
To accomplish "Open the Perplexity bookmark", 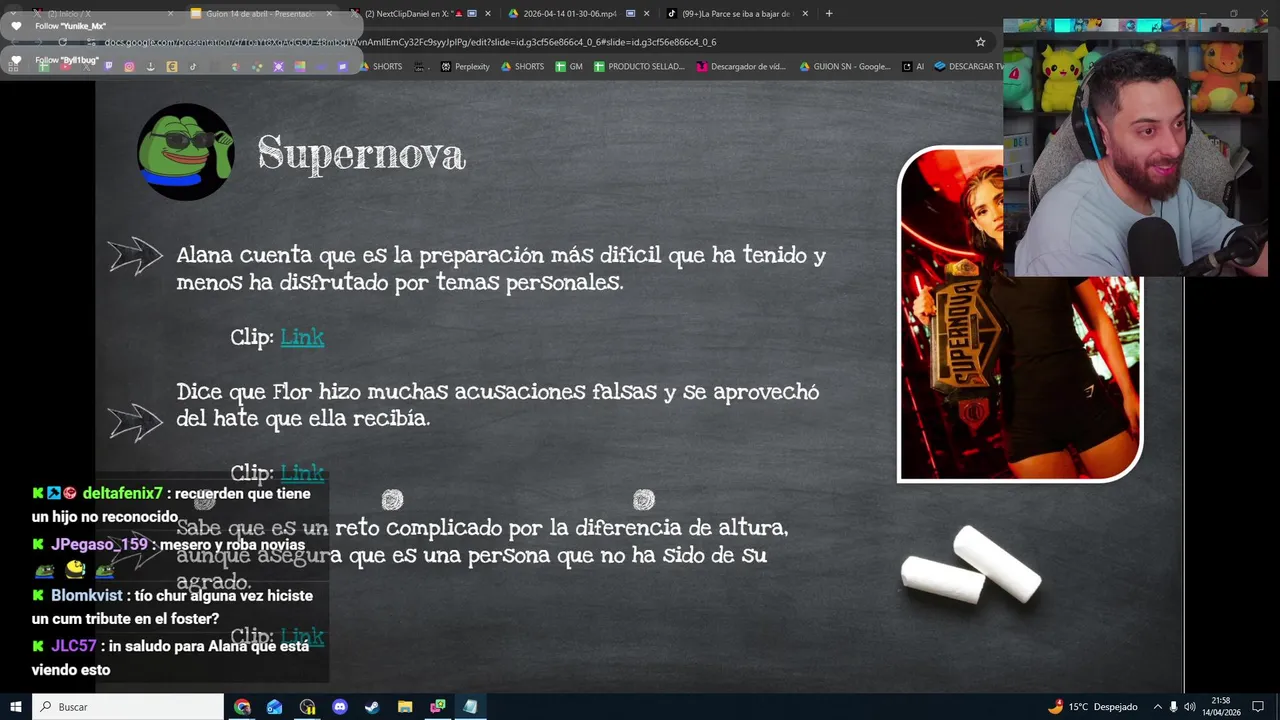I will [x=465, y=66].
